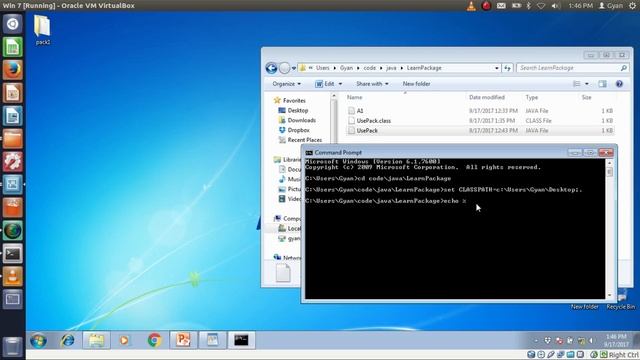Open Internet Explorer from taskbar
Image resolution: width=640 pixels, height=360 pixels.
[x=67, y=340]
